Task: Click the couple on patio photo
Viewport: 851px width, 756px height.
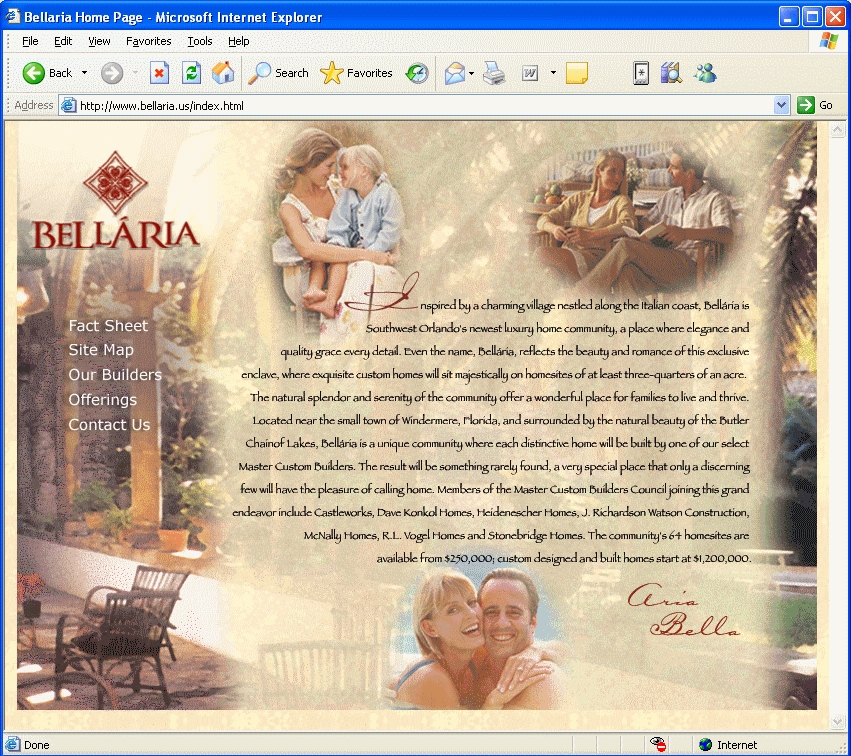Action: point(632,217)
